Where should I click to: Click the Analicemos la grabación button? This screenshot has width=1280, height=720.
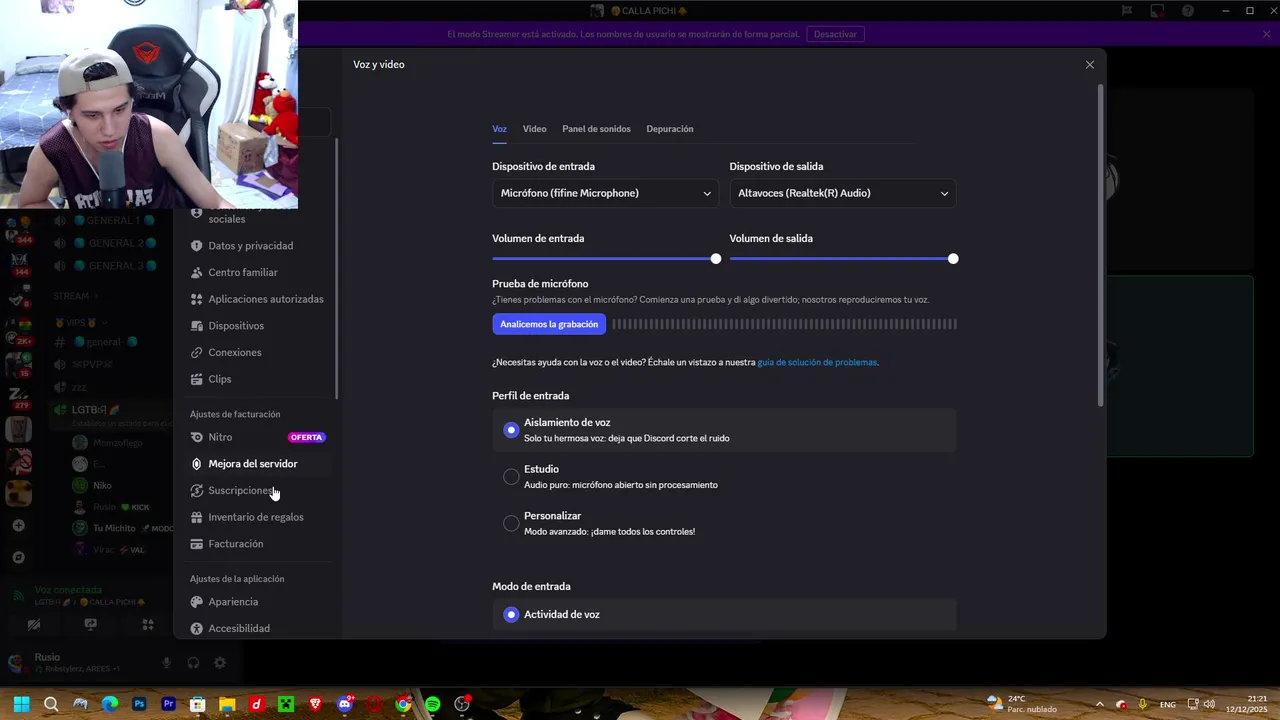coord(549,324)
